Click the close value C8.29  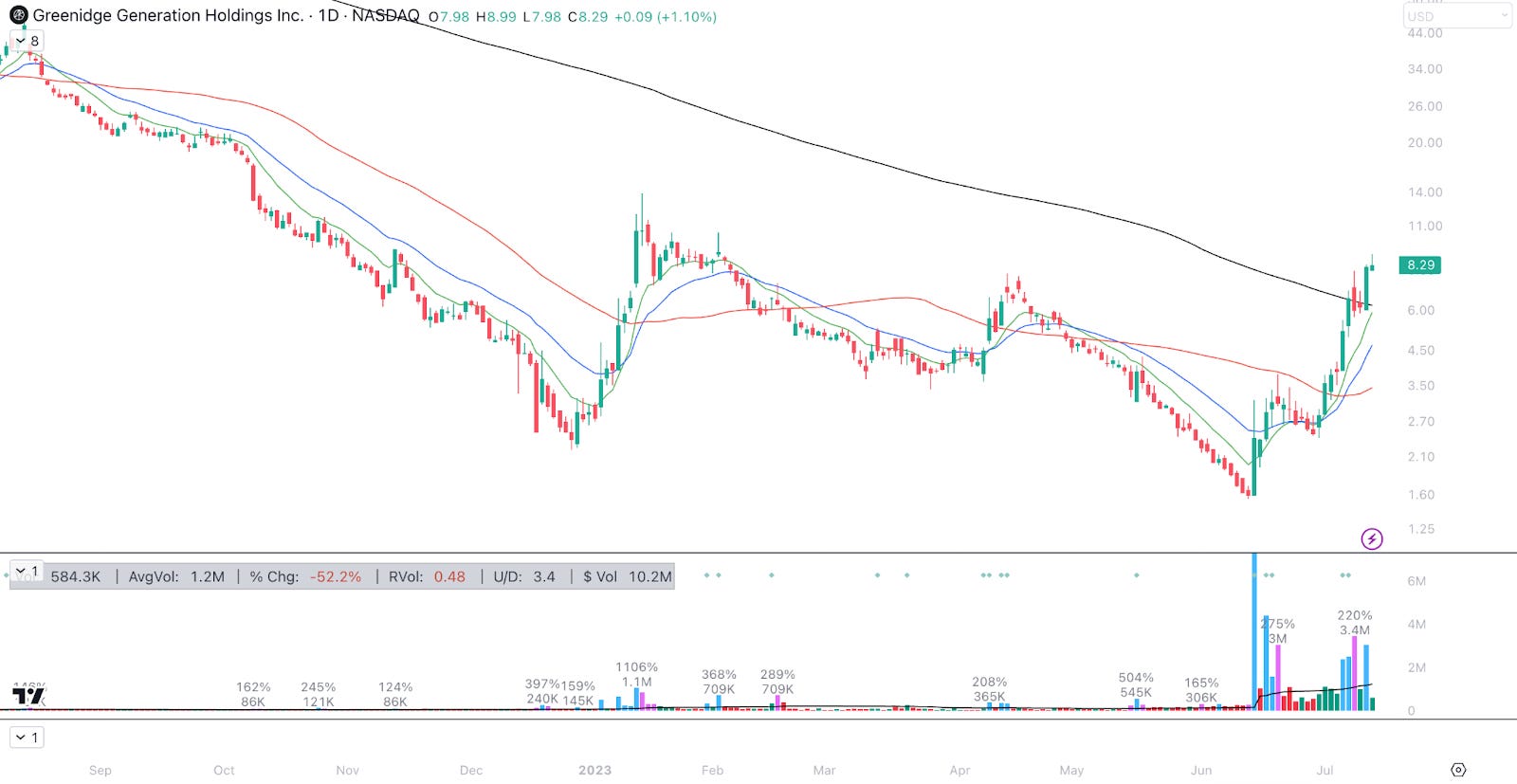[x=587, y=17]
